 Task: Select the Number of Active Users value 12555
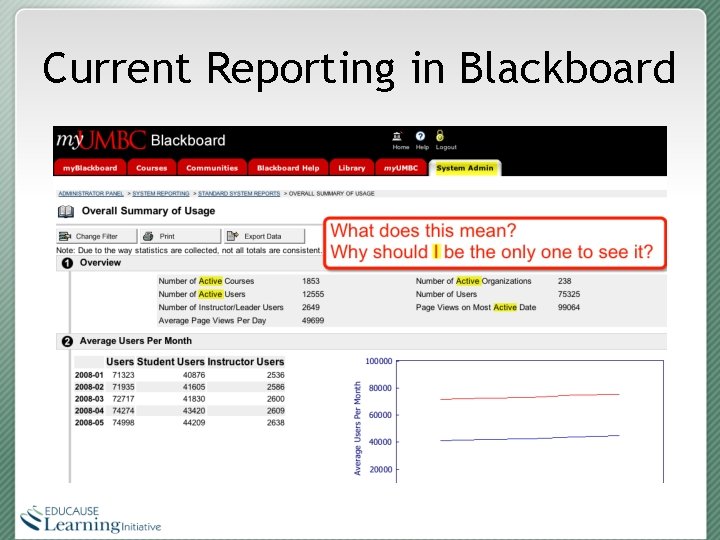(x=313, y=294)
